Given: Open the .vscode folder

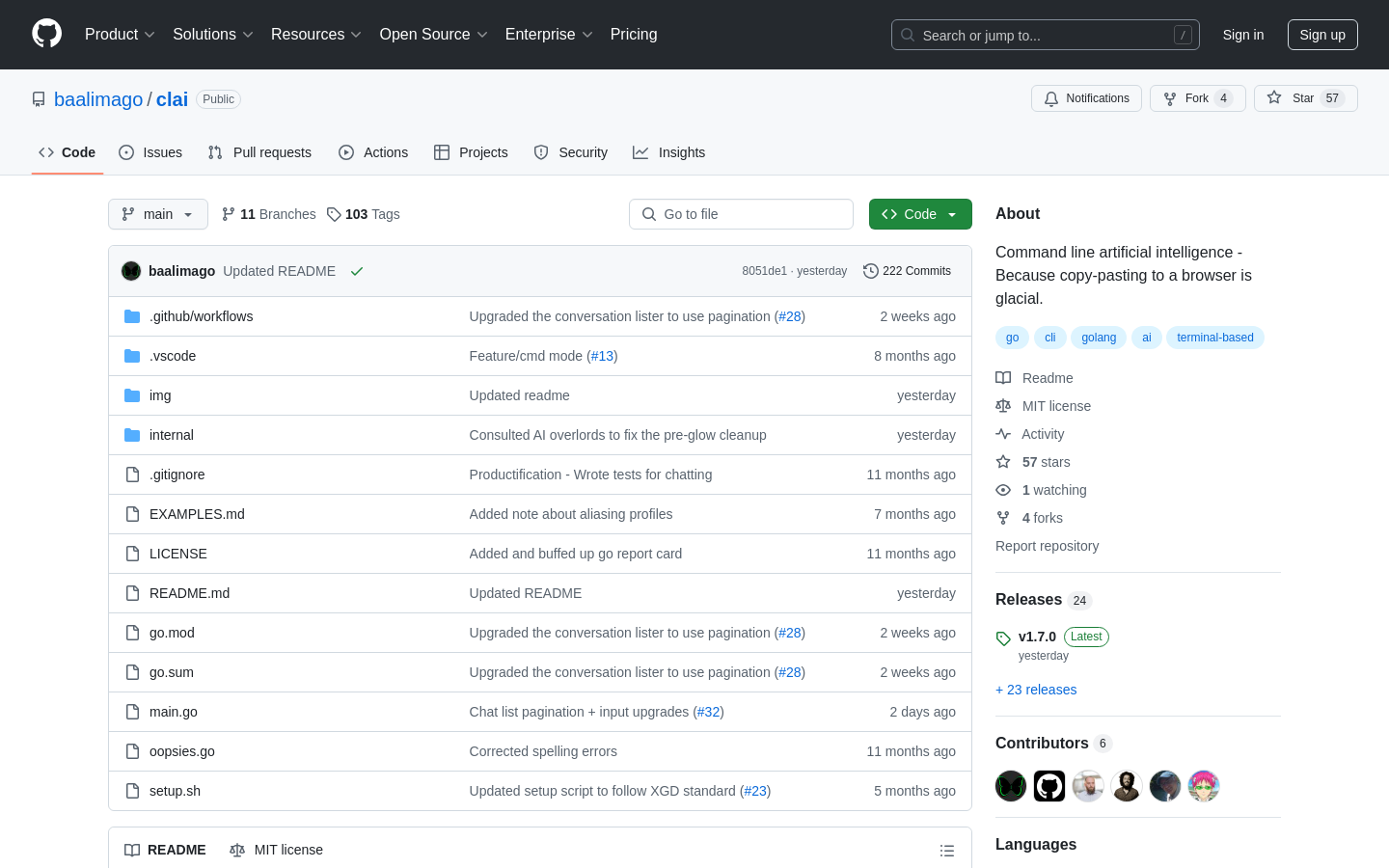Looking at the screenshot, I should point(173,356).
